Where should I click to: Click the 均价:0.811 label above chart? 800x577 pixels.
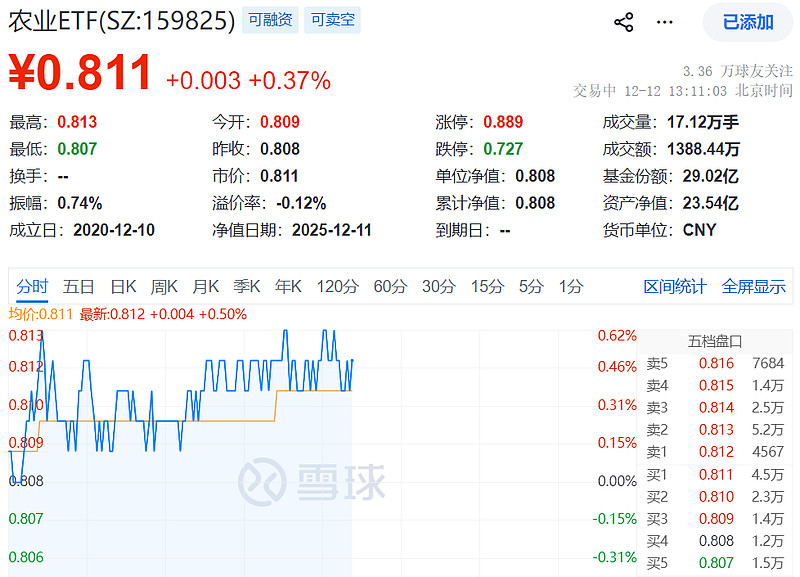coord(41,314)
